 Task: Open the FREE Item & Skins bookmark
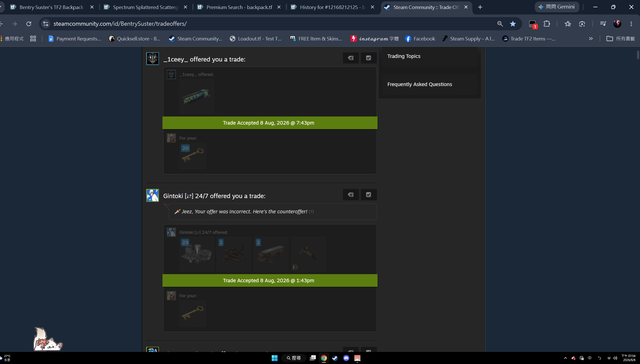316,39
